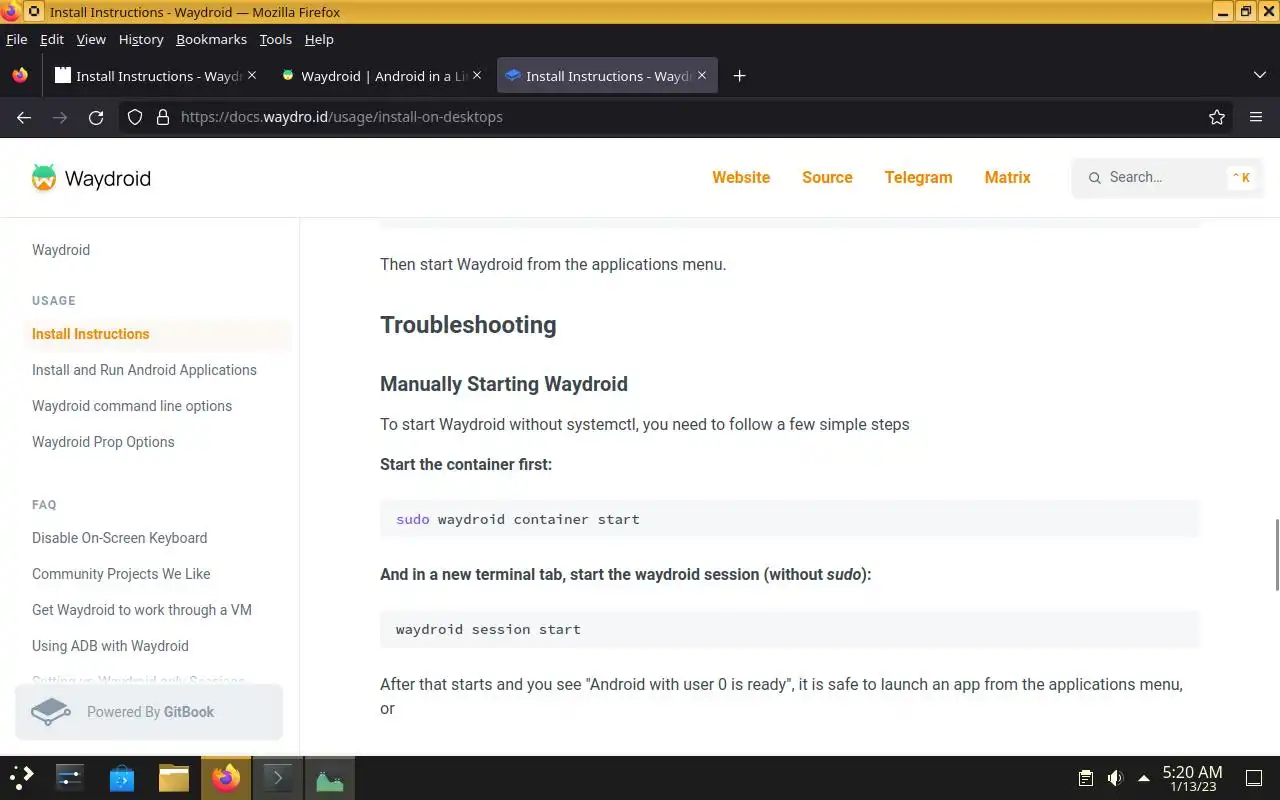Open the Telegram header link
Screen dimensions: 1280x800
(918, 177)
